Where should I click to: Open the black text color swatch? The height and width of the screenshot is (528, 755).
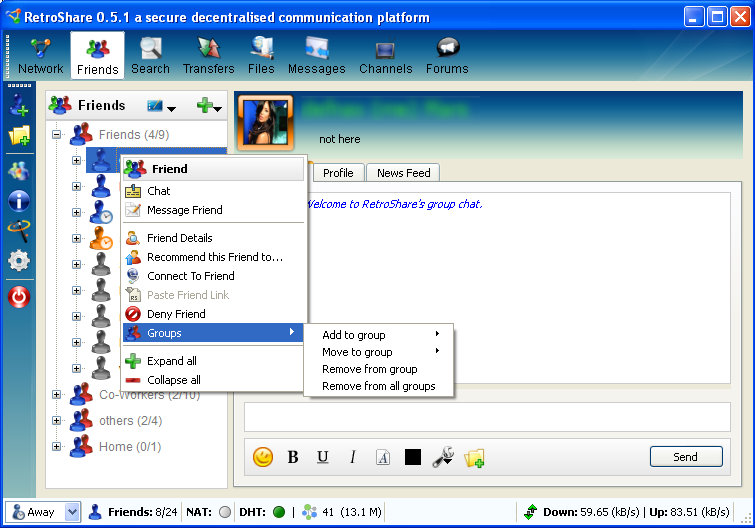point(412,457)
